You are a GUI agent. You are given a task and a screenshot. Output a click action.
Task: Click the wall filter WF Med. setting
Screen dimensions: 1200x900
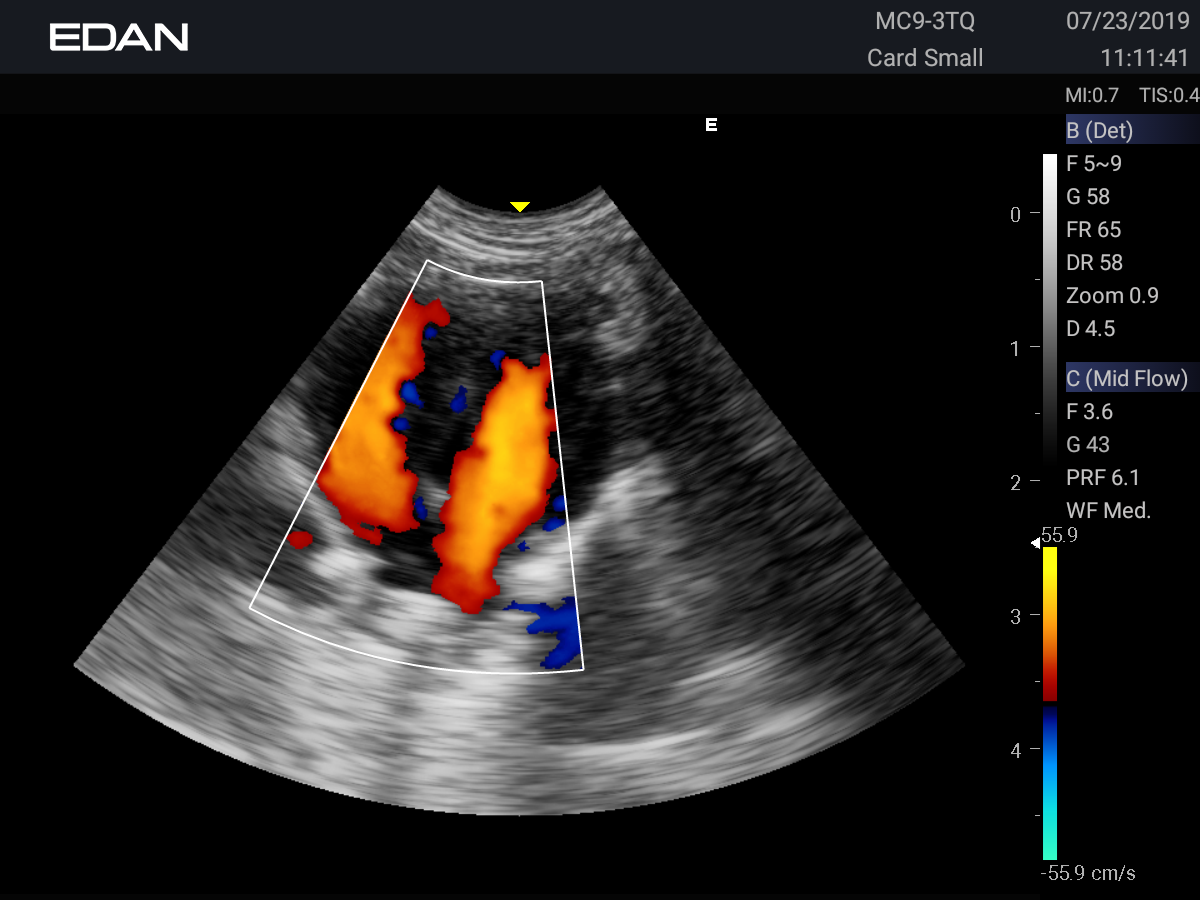click(1108, 510)
